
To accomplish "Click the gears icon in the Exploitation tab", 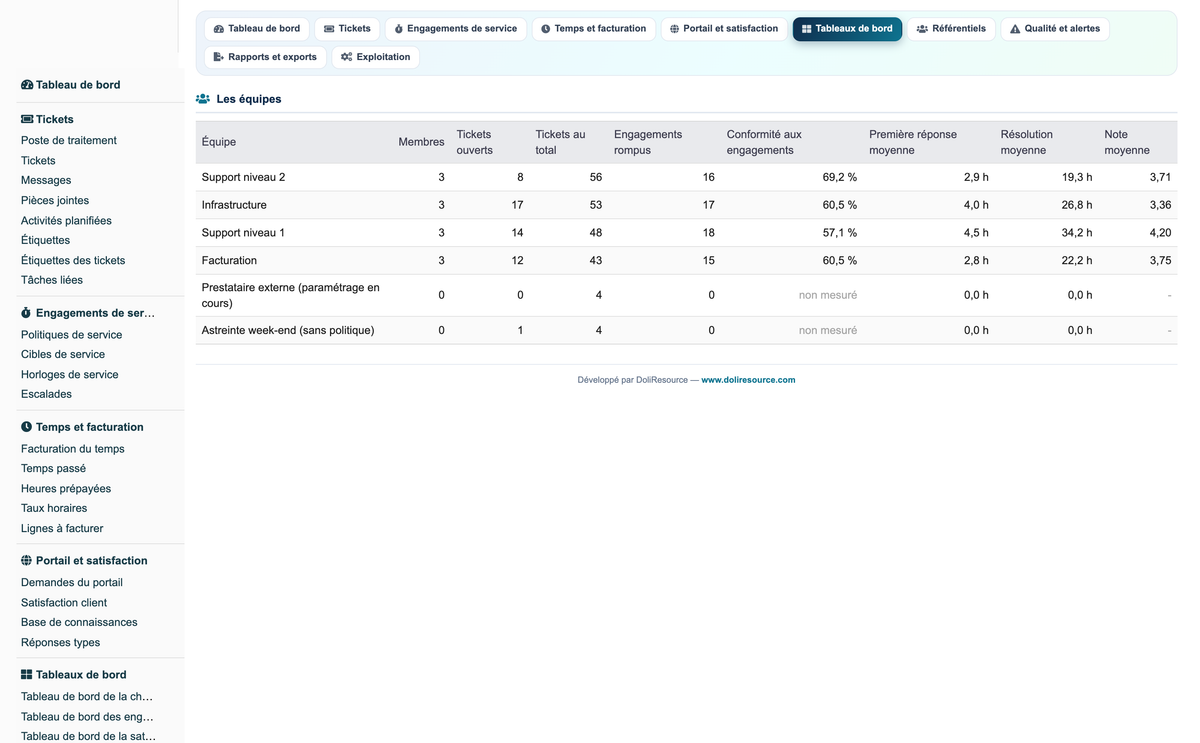I will [x=347, y=57].
